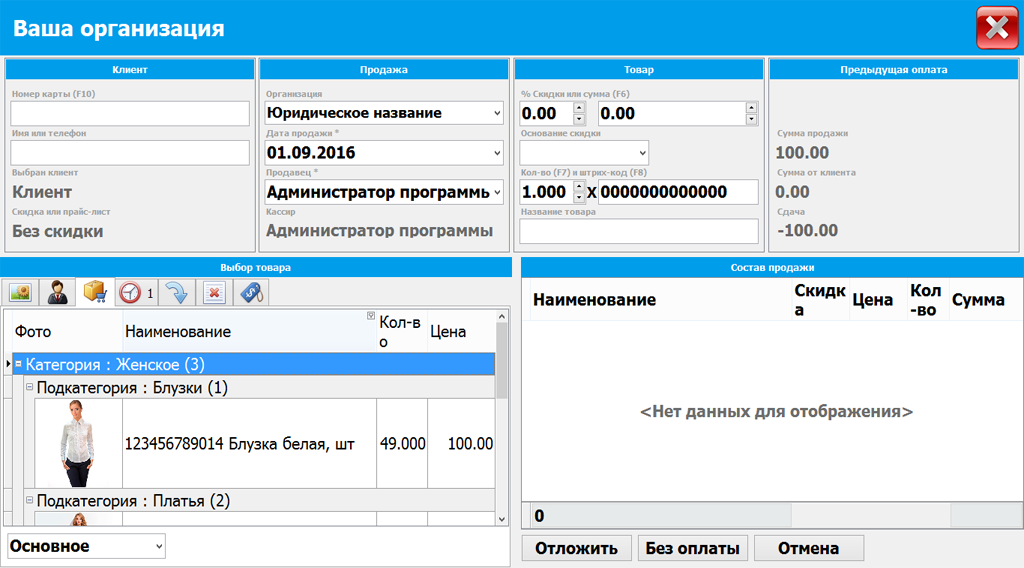Screen dimensions: 1024x568
Task: Click the footer count 0 in Состав продажи
Action: pyautogui.click(x=539, y=516)
